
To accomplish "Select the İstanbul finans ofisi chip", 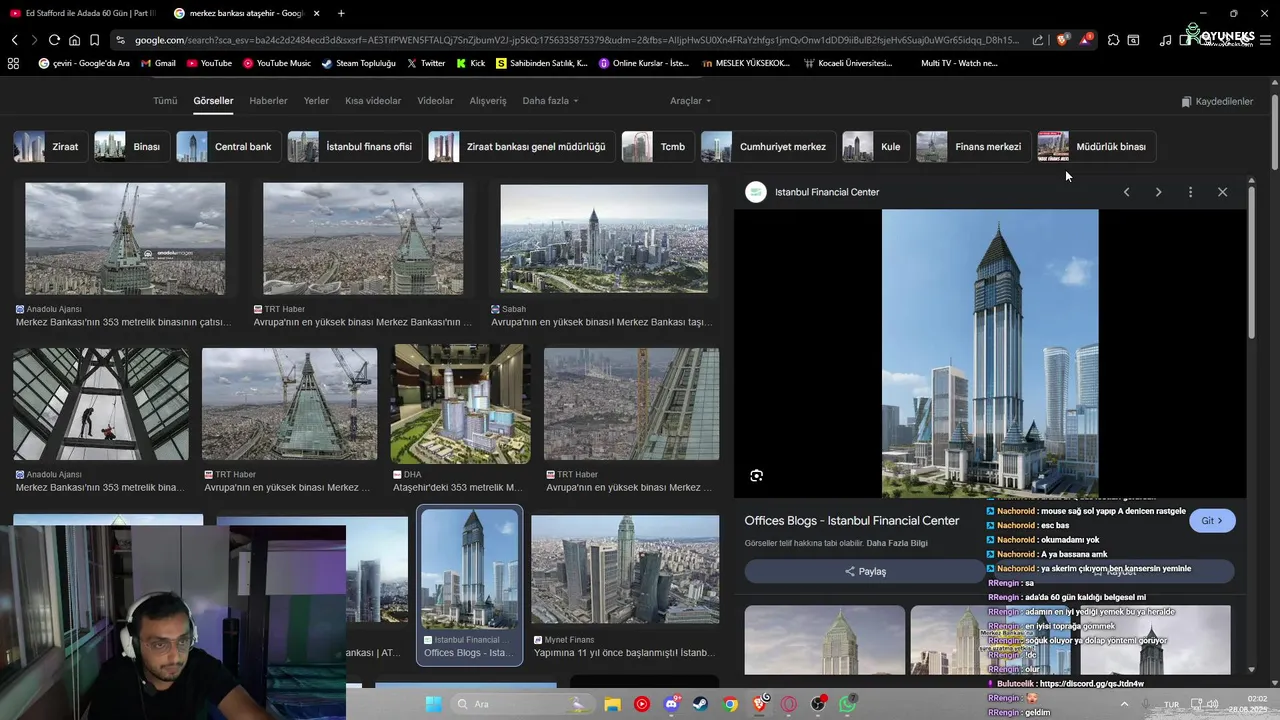I will (354, 146).
